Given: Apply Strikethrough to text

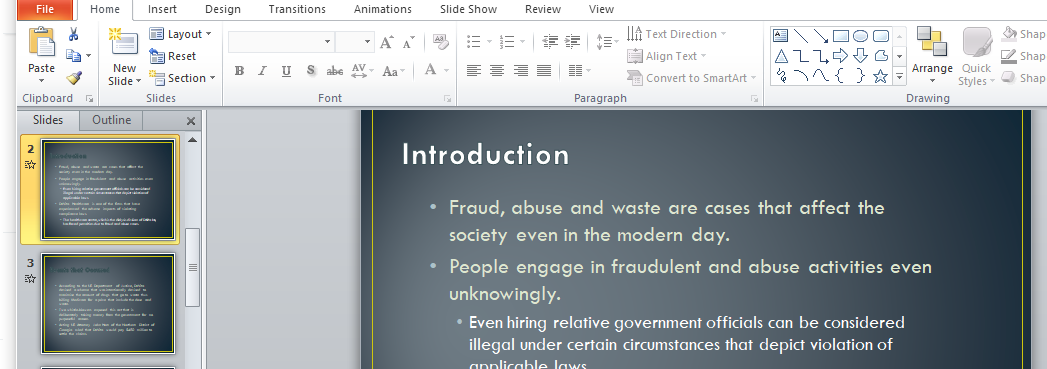Looking at the screenshot, I should click(335, 71).
